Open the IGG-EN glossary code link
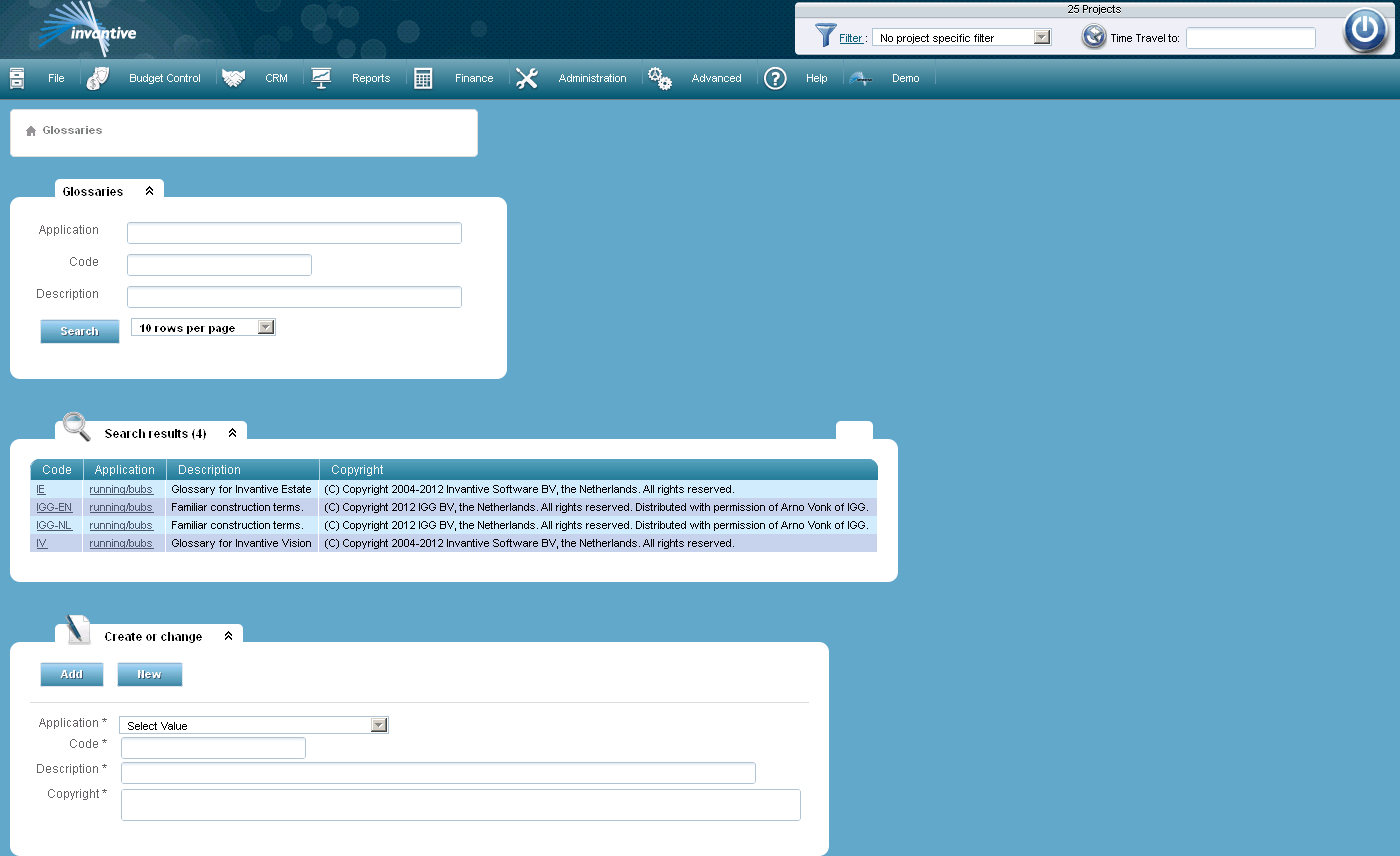This screenshot has width=1400, height=856. (x=54, y=507)
